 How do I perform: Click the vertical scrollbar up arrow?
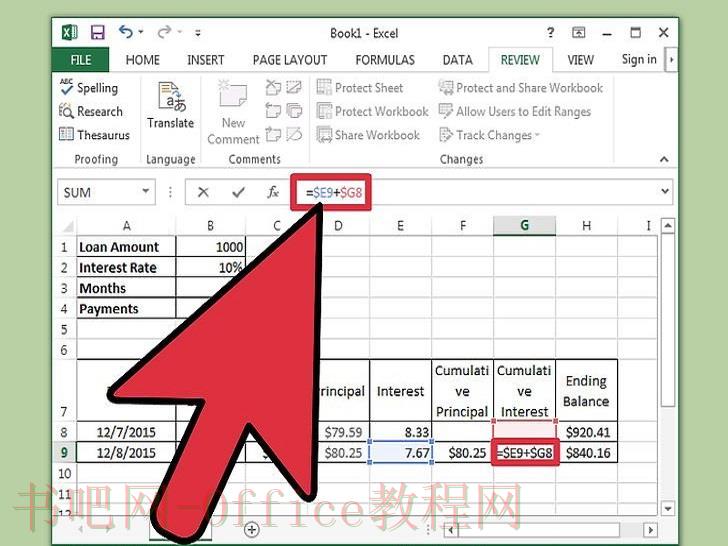[668, 226]
